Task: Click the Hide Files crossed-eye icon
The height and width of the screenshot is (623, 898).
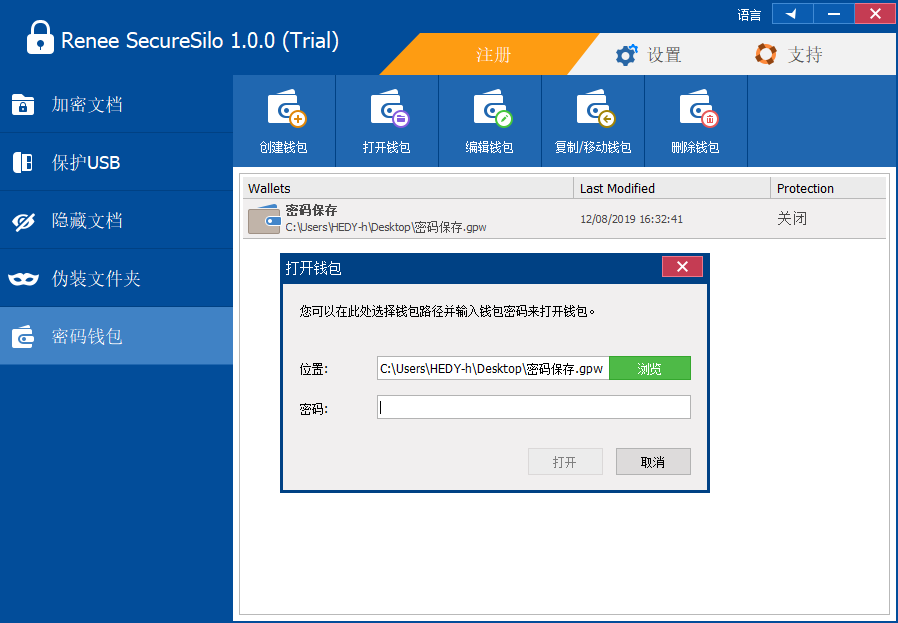Action: (23, 222)
